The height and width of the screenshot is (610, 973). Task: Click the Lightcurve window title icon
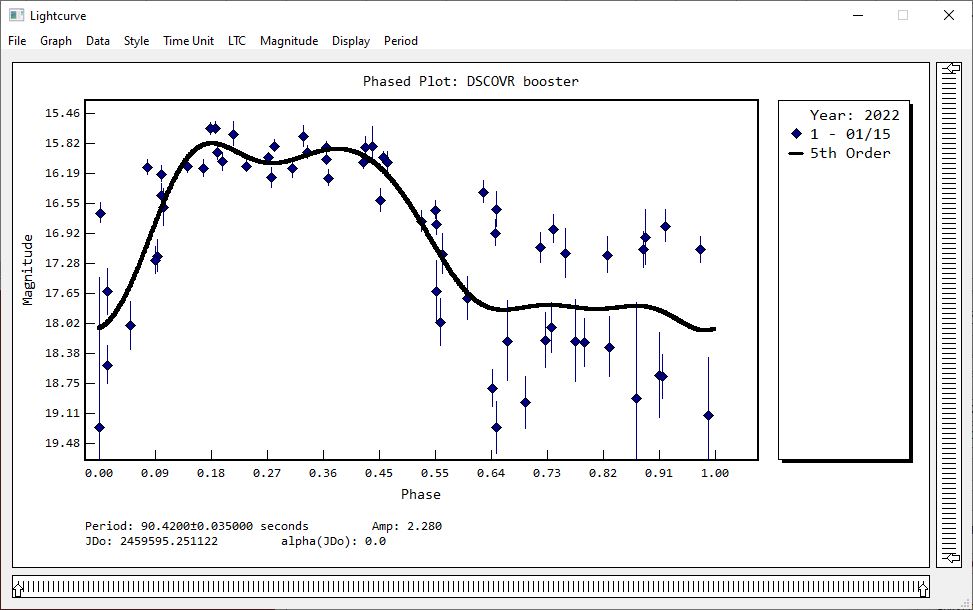[16, 15]
